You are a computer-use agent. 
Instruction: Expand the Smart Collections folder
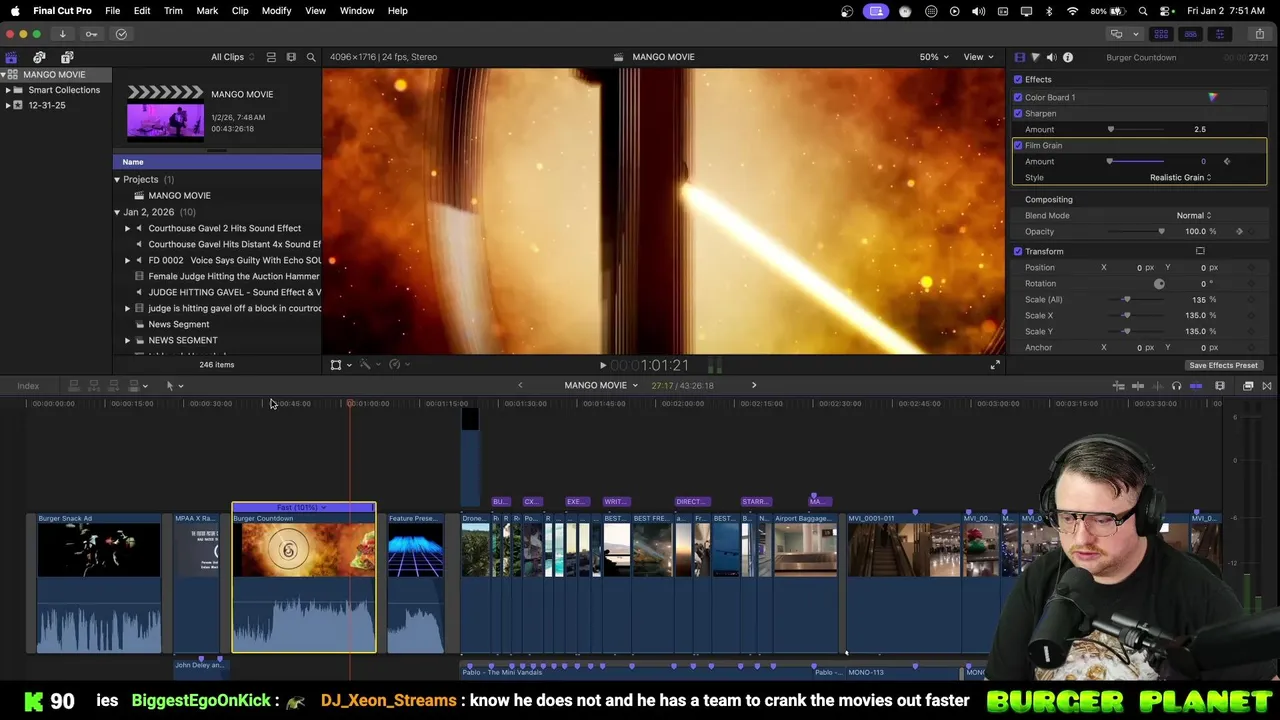tap(8, 90)
